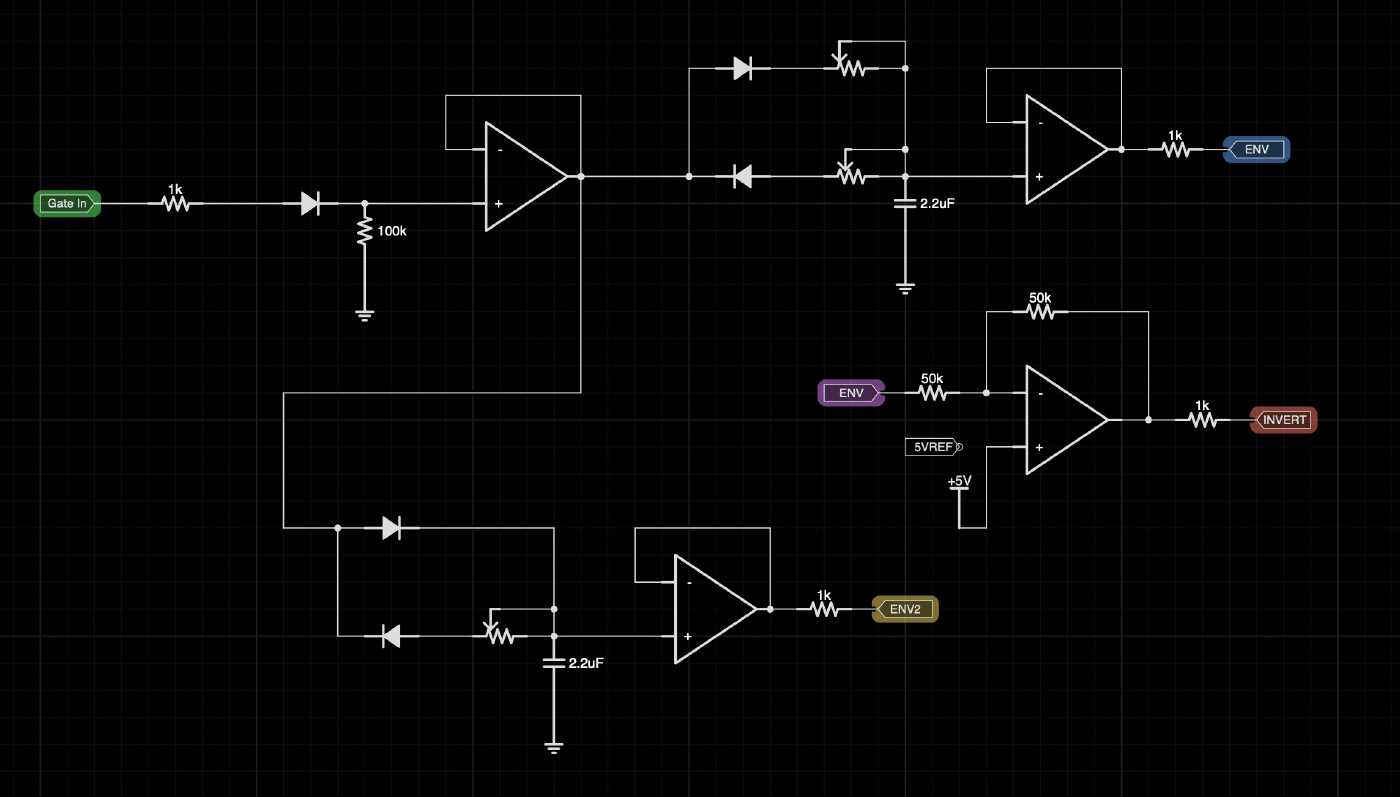1400x797 pixels.
Task: Select the green Gate In port
Action: (68, 204)
